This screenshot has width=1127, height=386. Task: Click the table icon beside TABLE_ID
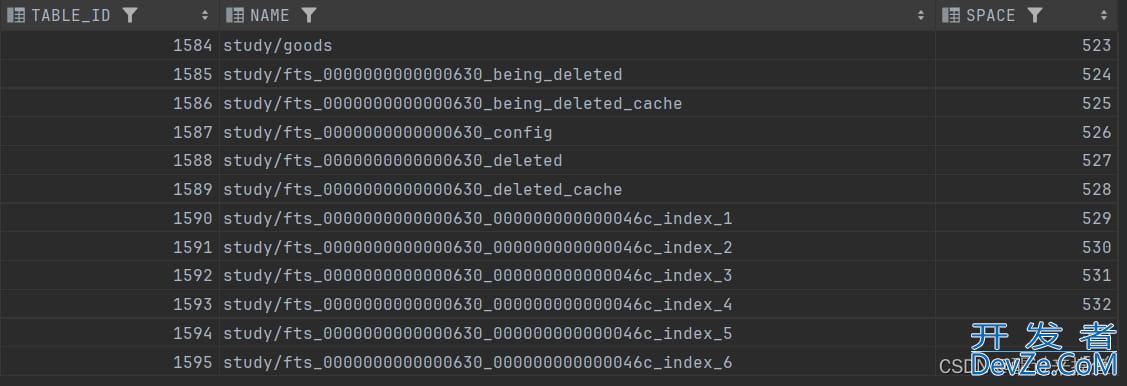pos(17,15)
